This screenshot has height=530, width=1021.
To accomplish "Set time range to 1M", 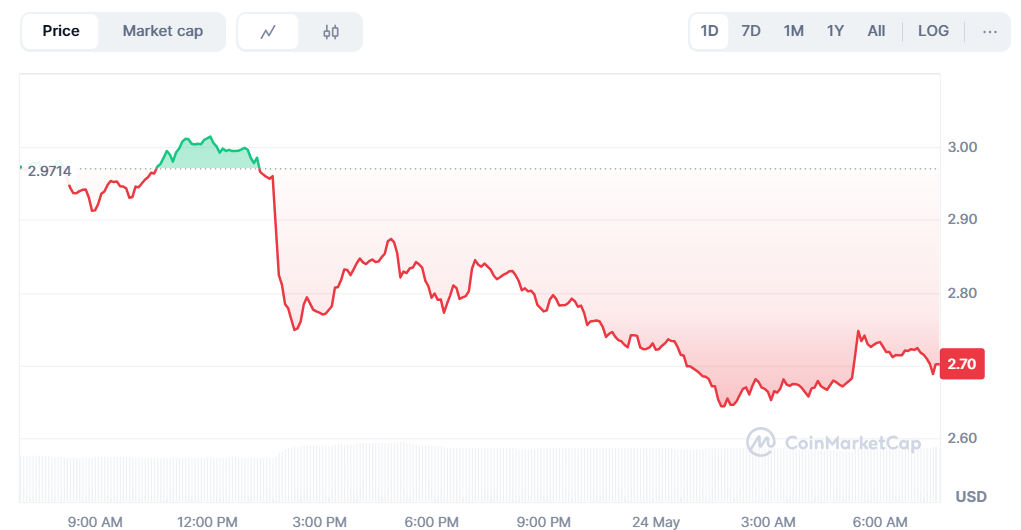I will [793, 31].
